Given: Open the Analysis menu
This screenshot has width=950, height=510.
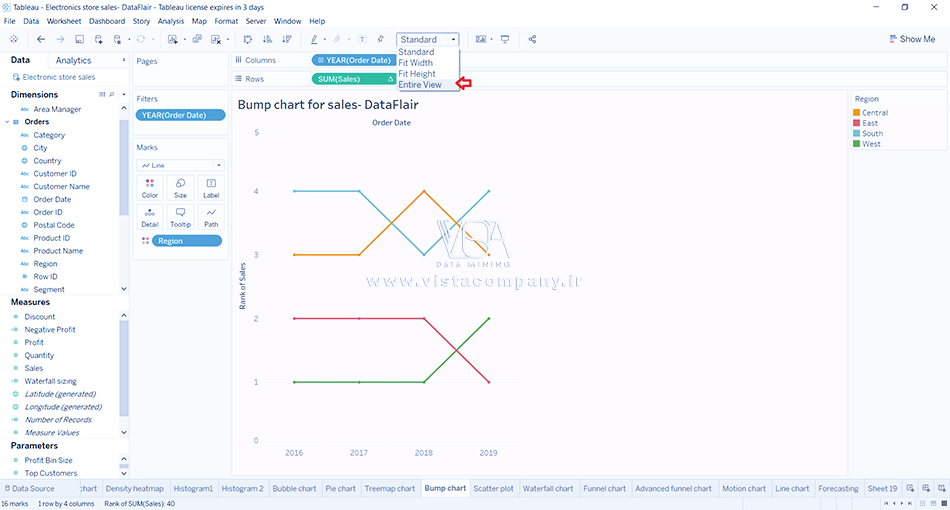Looking at the screenshot, I should 171,21.
